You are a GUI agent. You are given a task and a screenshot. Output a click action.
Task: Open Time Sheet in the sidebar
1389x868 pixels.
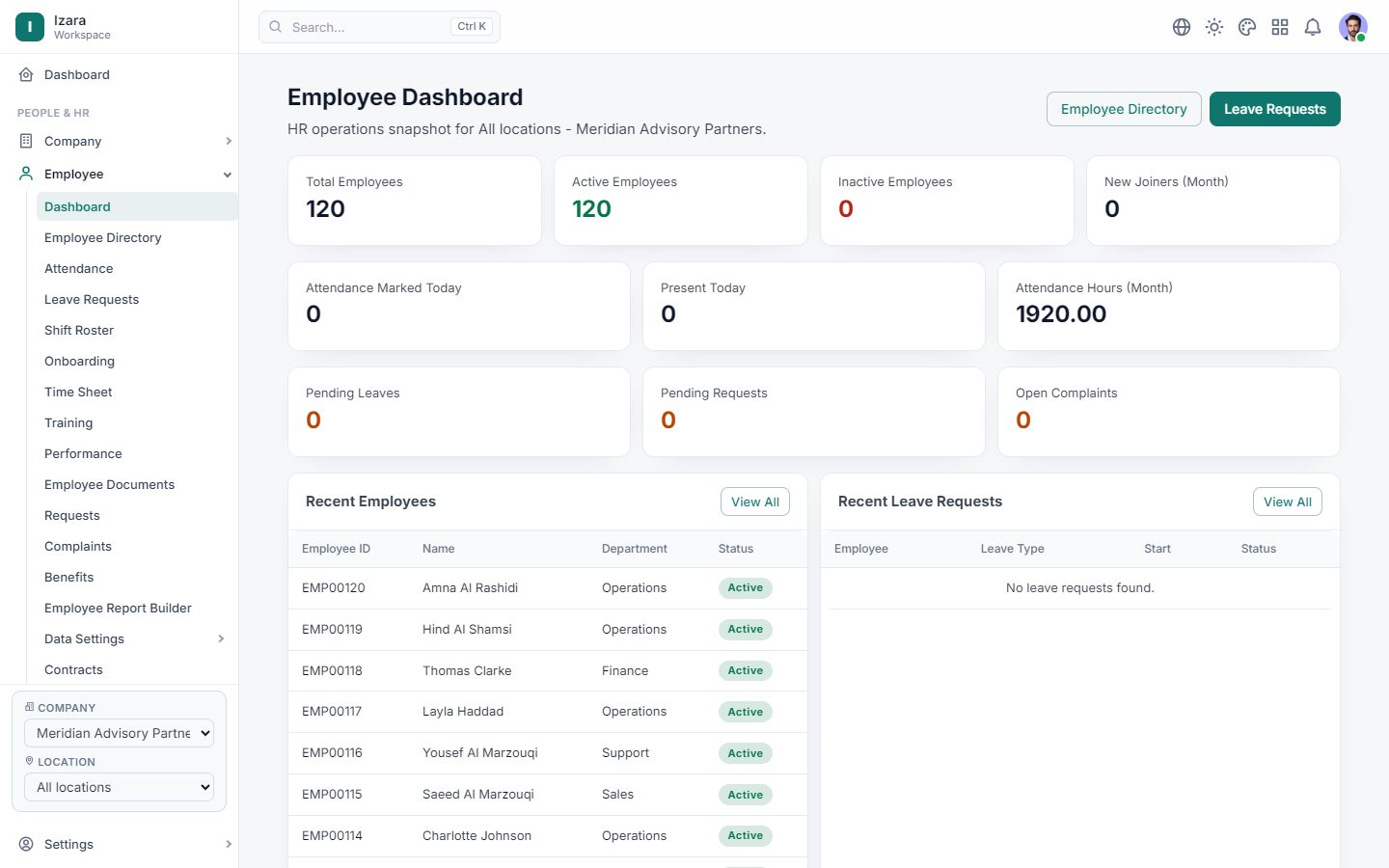pyautogui.click(x=78, y=392)
